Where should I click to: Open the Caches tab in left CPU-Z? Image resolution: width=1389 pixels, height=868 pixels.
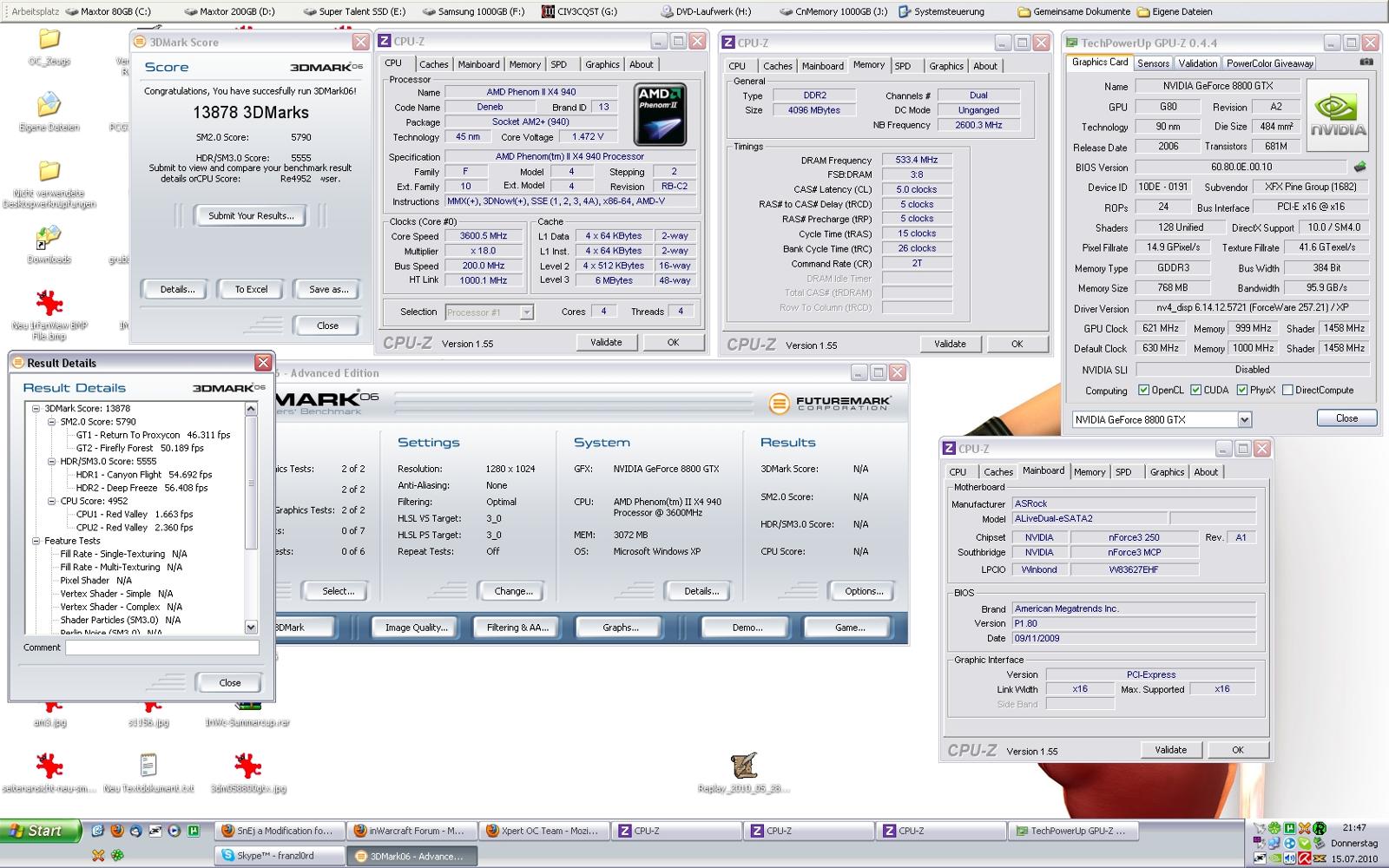433,64
